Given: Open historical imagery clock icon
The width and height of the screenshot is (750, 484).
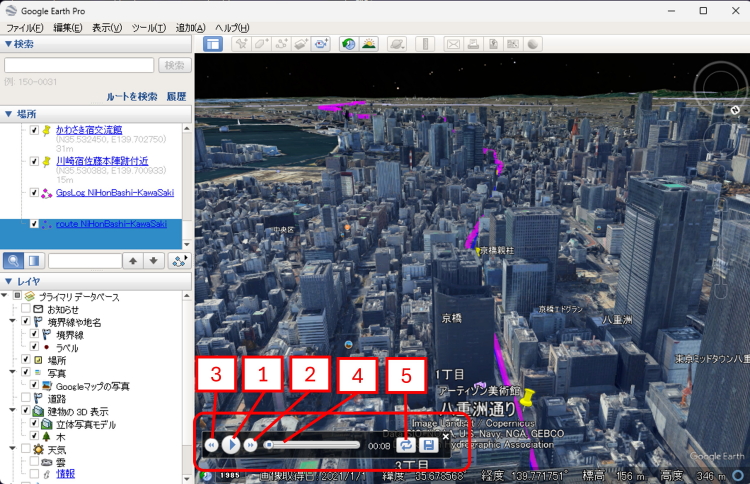Looking at the screenshot, I should 347,44.
